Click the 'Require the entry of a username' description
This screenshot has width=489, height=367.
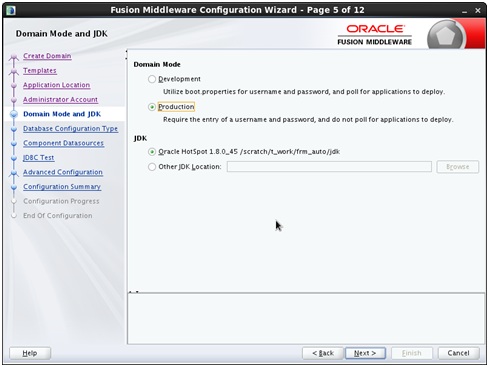(x=308, y=119)
